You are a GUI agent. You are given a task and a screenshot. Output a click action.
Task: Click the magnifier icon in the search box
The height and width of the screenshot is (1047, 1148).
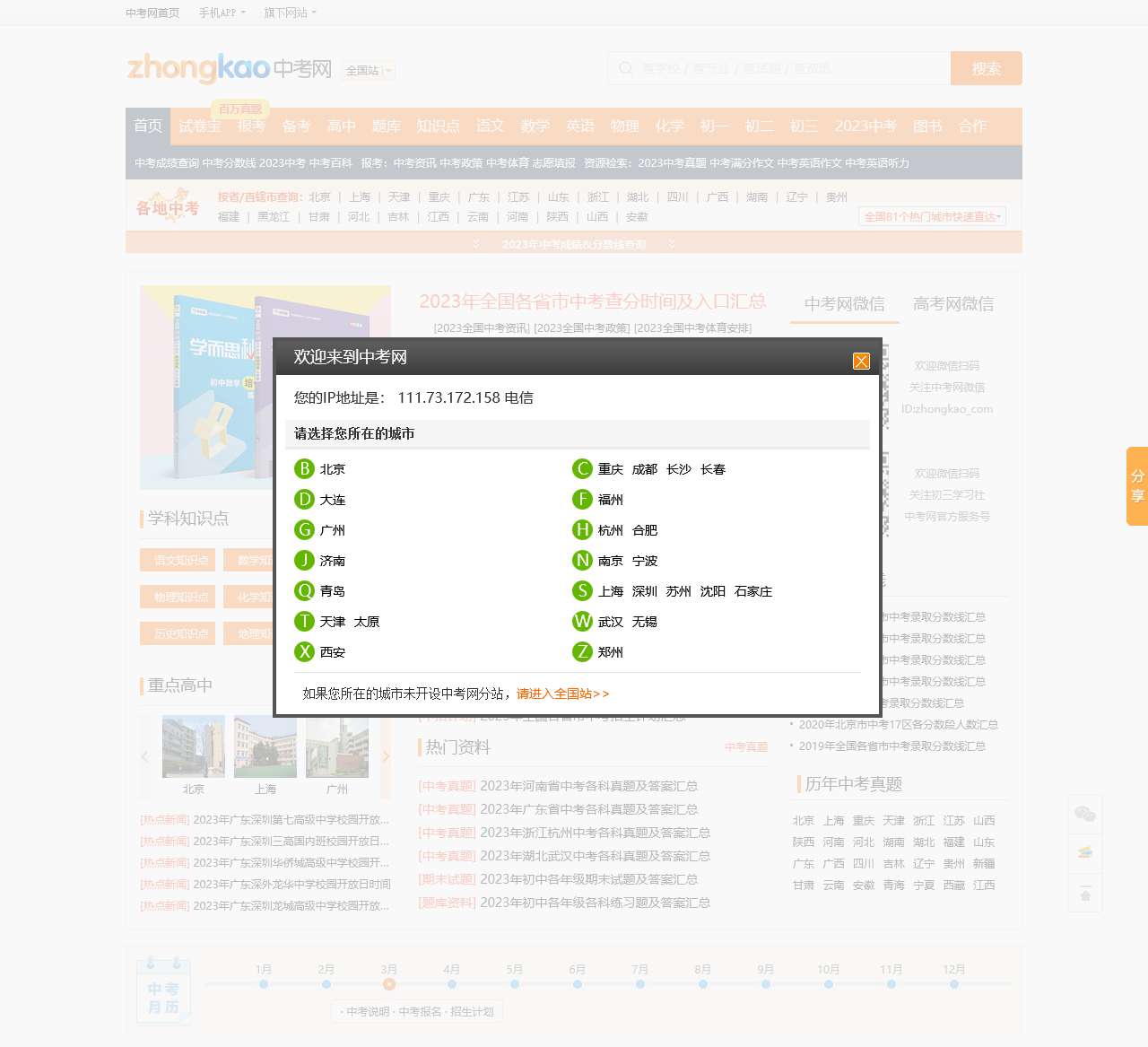[626, 68]
